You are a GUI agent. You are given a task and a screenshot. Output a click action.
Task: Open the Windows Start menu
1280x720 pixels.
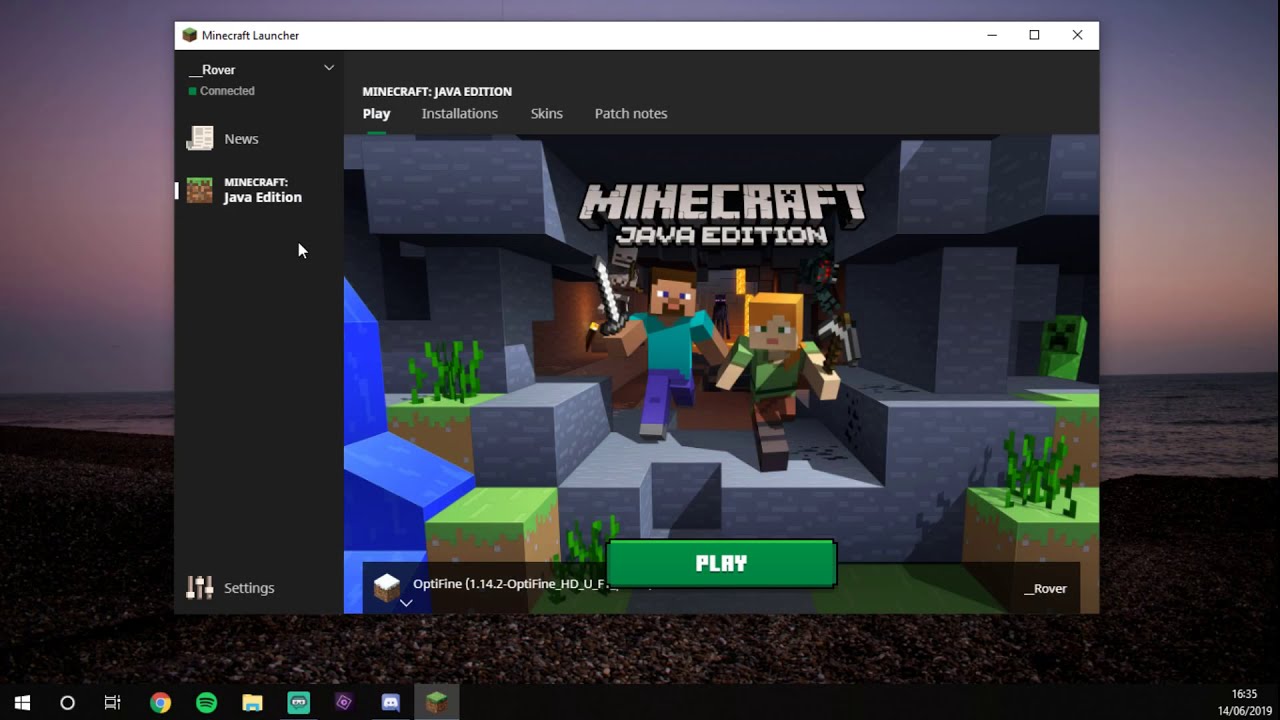pyautogui.click(x=22, y=703)
